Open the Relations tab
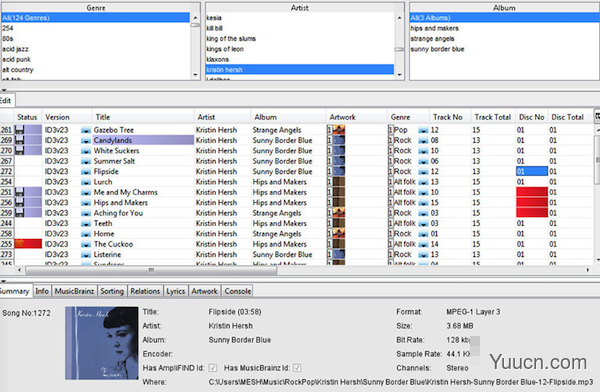The height and width of the screenshot is (392, 600). point(145,291)
